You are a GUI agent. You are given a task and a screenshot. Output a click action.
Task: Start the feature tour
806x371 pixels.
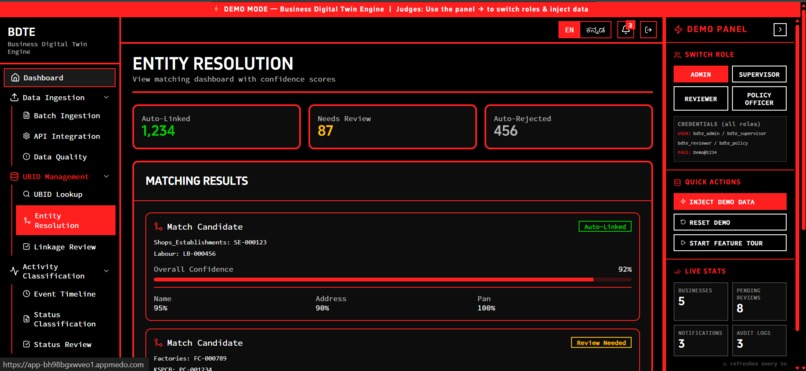pos(730,243)
